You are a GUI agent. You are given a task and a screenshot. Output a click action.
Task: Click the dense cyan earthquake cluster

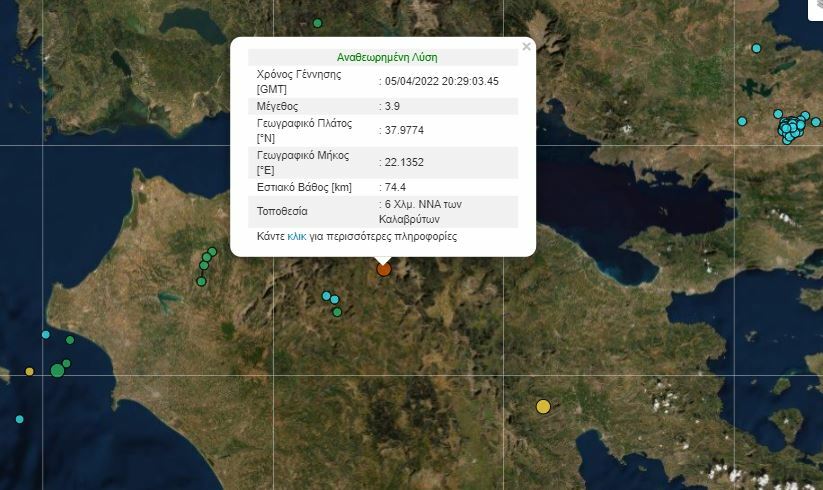click(x=792, y=128)
